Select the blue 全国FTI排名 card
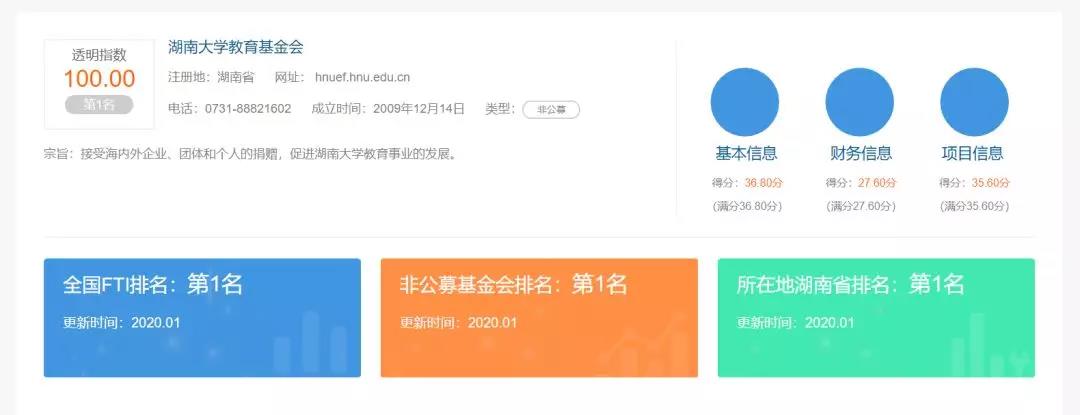The width and height of the screenshot is (1080, 415). 202,318
